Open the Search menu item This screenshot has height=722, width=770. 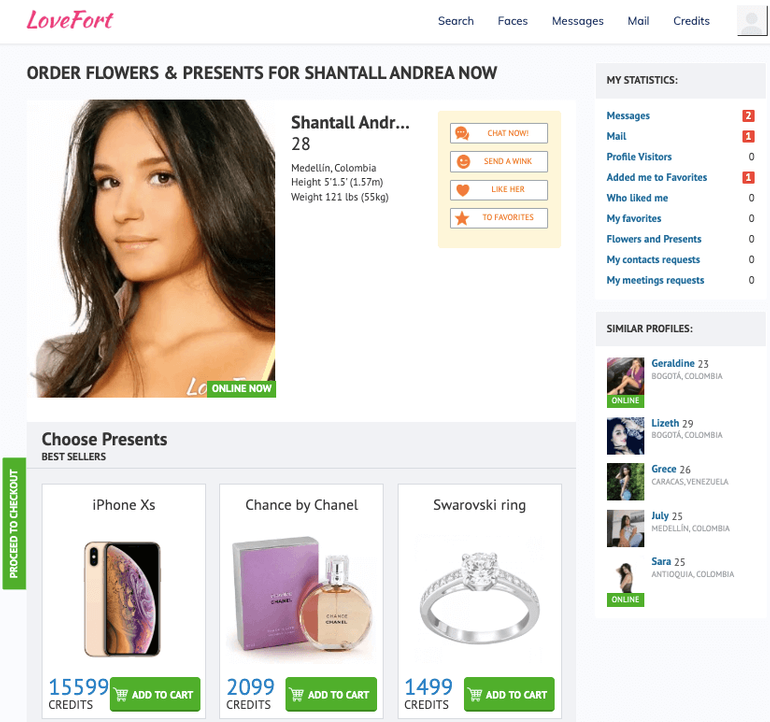coord(456,21)
